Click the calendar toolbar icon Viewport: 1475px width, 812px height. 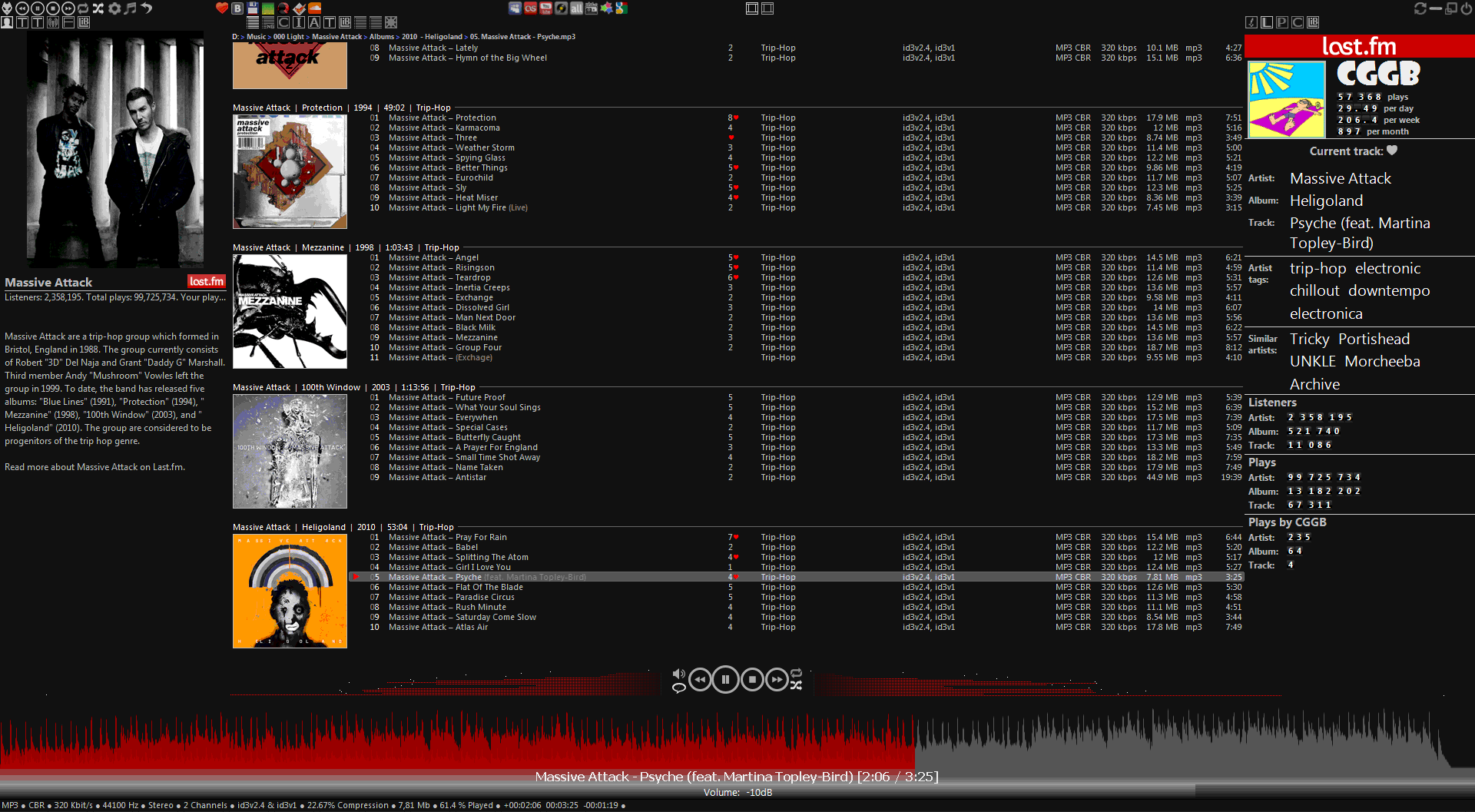coord(592,8)
